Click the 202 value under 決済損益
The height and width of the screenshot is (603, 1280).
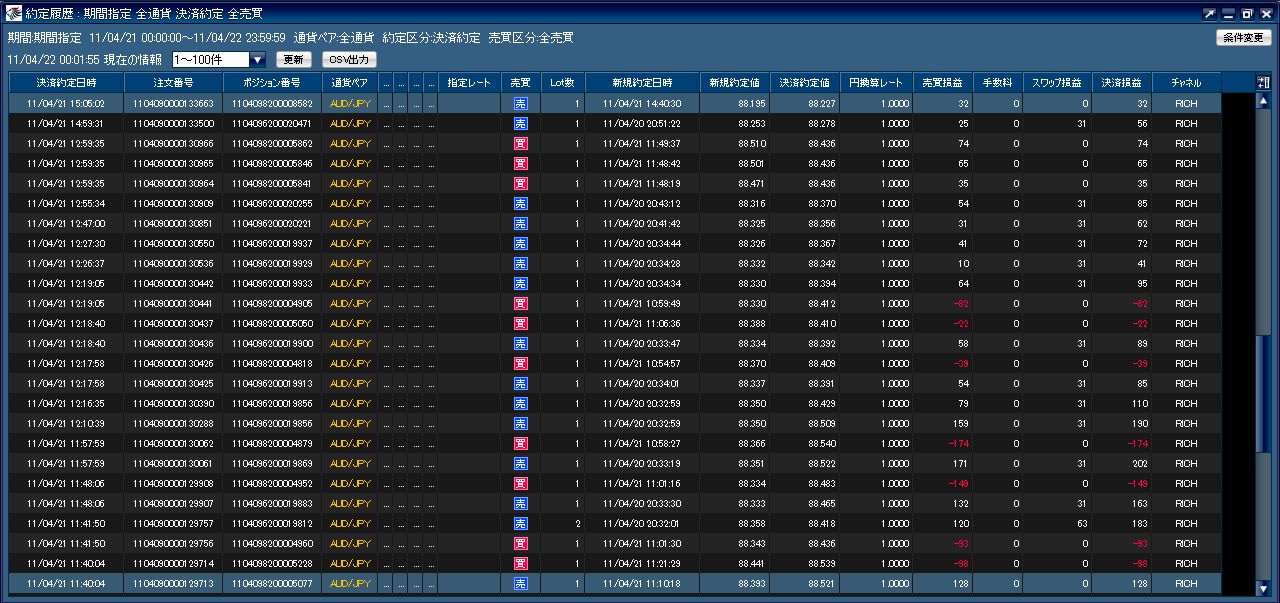click(x=1140, y=463)
